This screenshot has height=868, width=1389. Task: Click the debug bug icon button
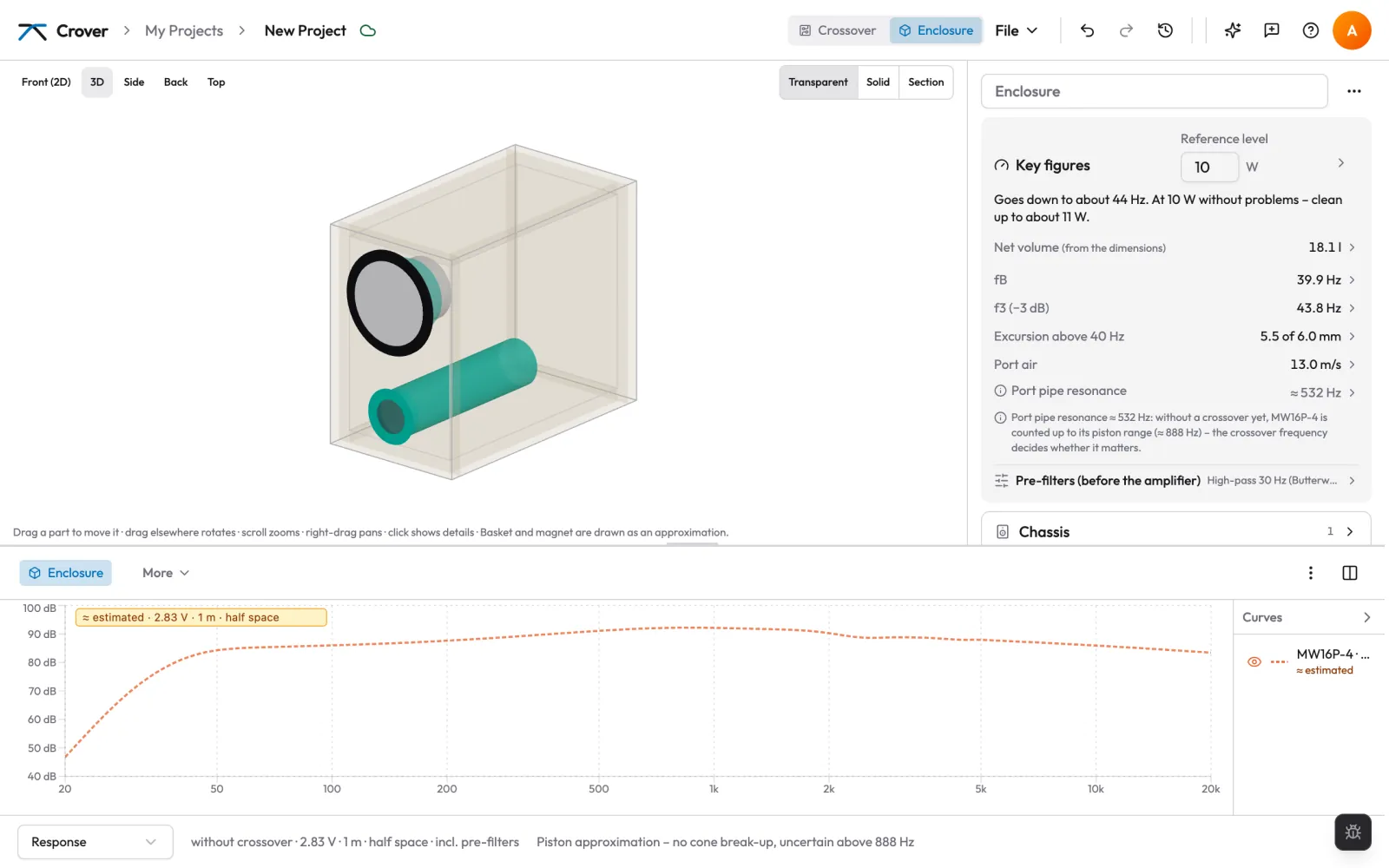pyautogui.click(x=1353, y=832)
